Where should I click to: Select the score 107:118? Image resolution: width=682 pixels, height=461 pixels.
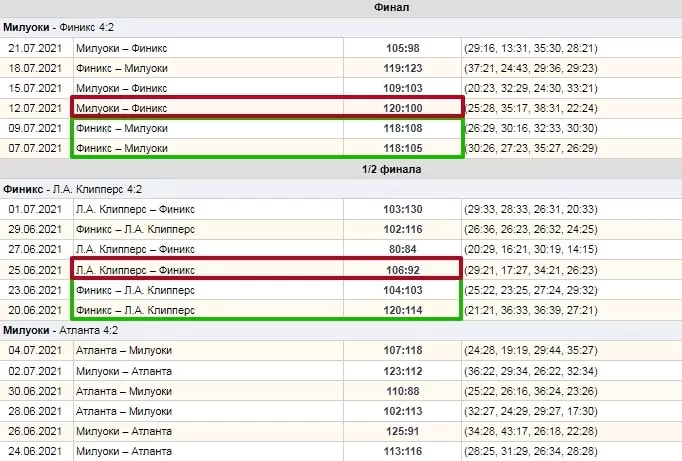coord(403,350)
